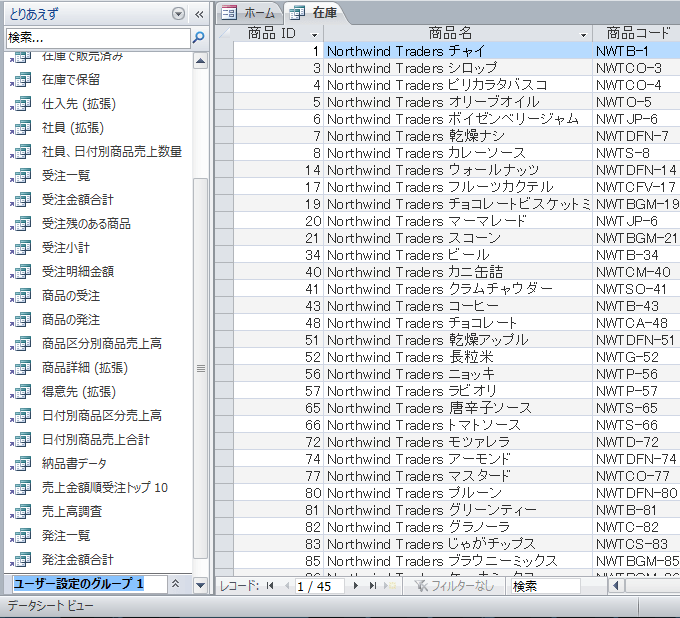The height and width of the screenshot is (618, 680).
Task: Click the Northwind Traders チャイ cell
Action: click(x=458, y=51)
